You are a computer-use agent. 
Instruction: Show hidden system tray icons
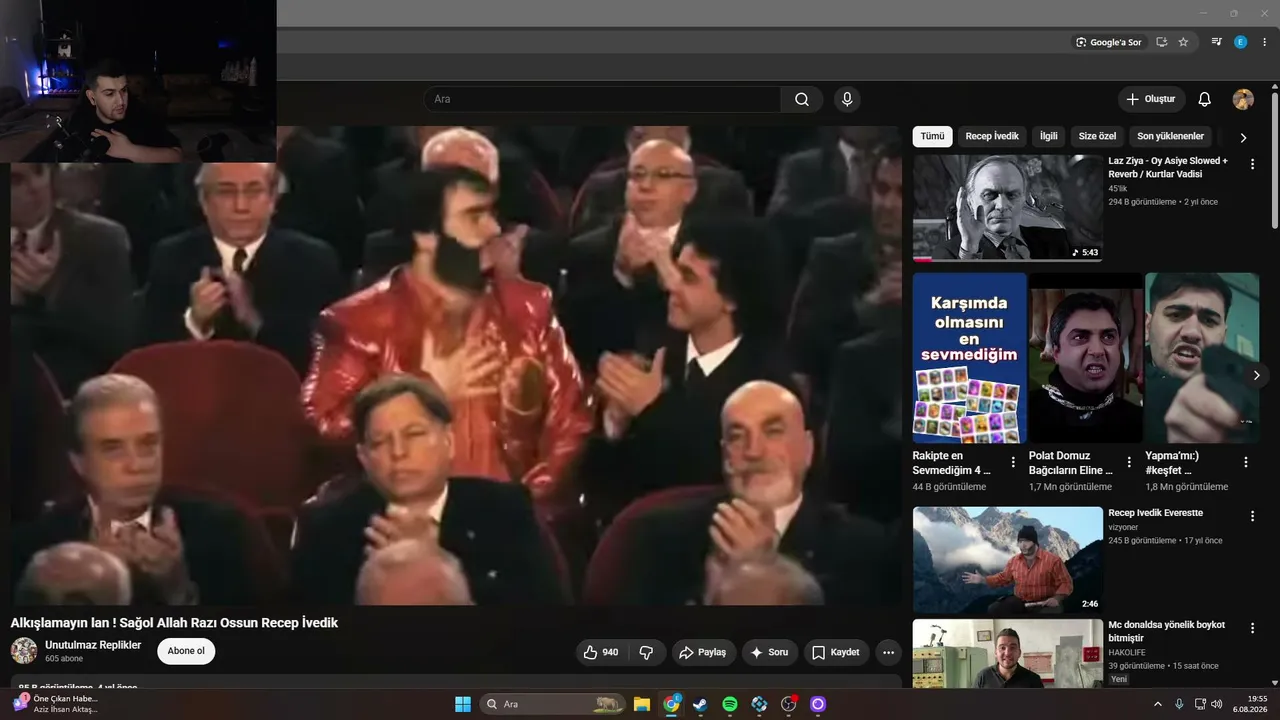point(1158,704)
